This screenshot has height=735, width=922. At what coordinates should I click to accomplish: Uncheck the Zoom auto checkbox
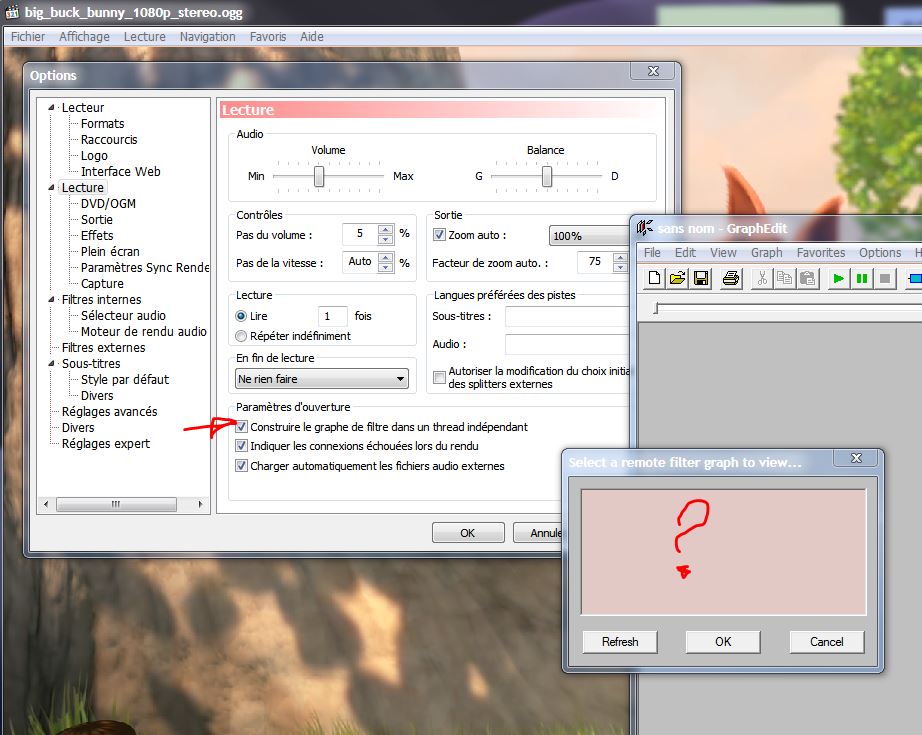pyautogui.click(x=439, y=235)
